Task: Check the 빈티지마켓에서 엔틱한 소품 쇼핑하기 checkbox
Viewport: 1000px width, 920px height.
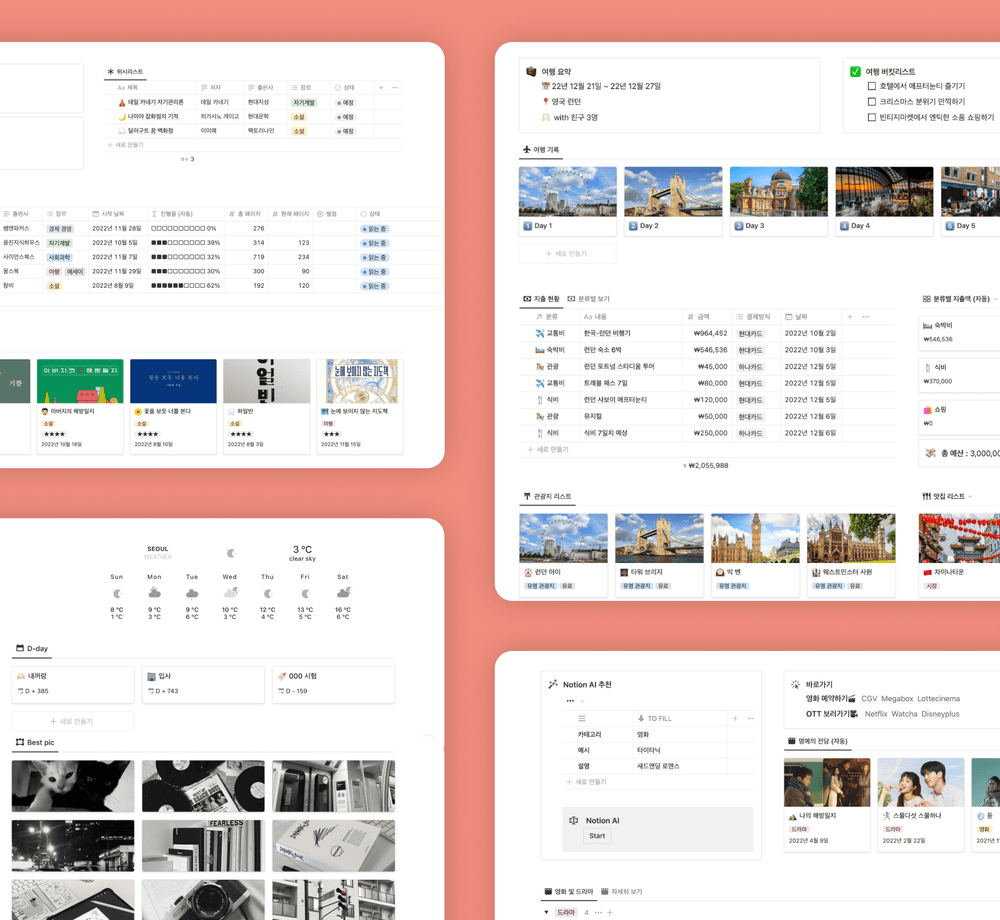Action: [x=872, y=118]
